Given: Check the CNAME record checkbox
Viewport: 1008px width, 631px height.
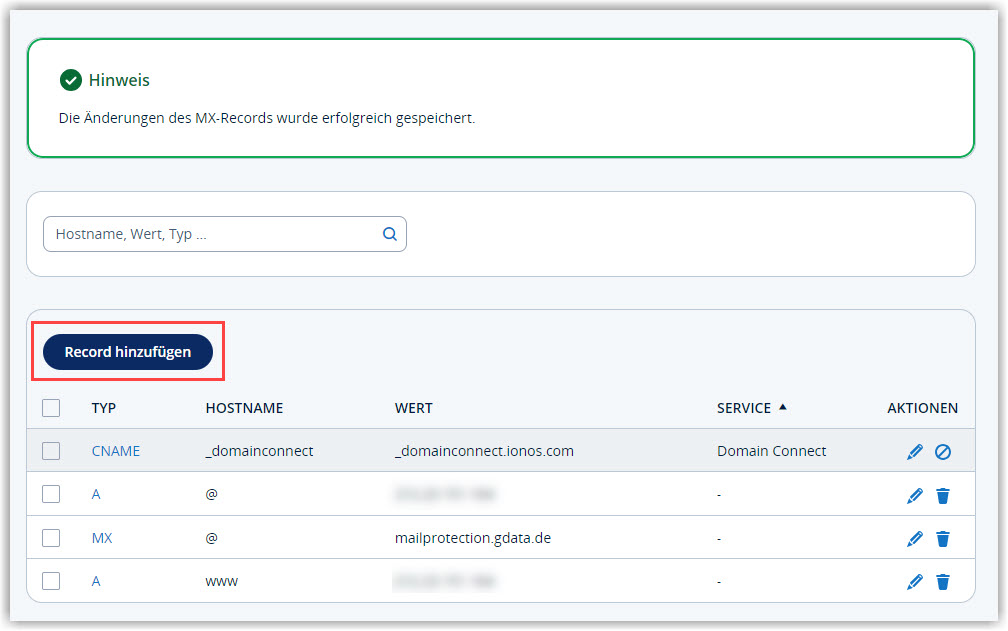Looking at the screenshot, I should click(51, 451).
